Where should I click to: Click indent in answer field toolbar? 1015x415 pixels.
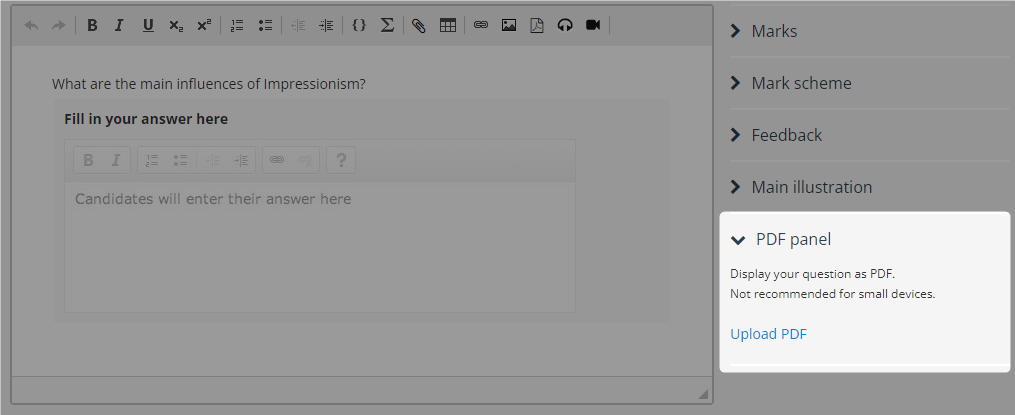tap(241, 160)
